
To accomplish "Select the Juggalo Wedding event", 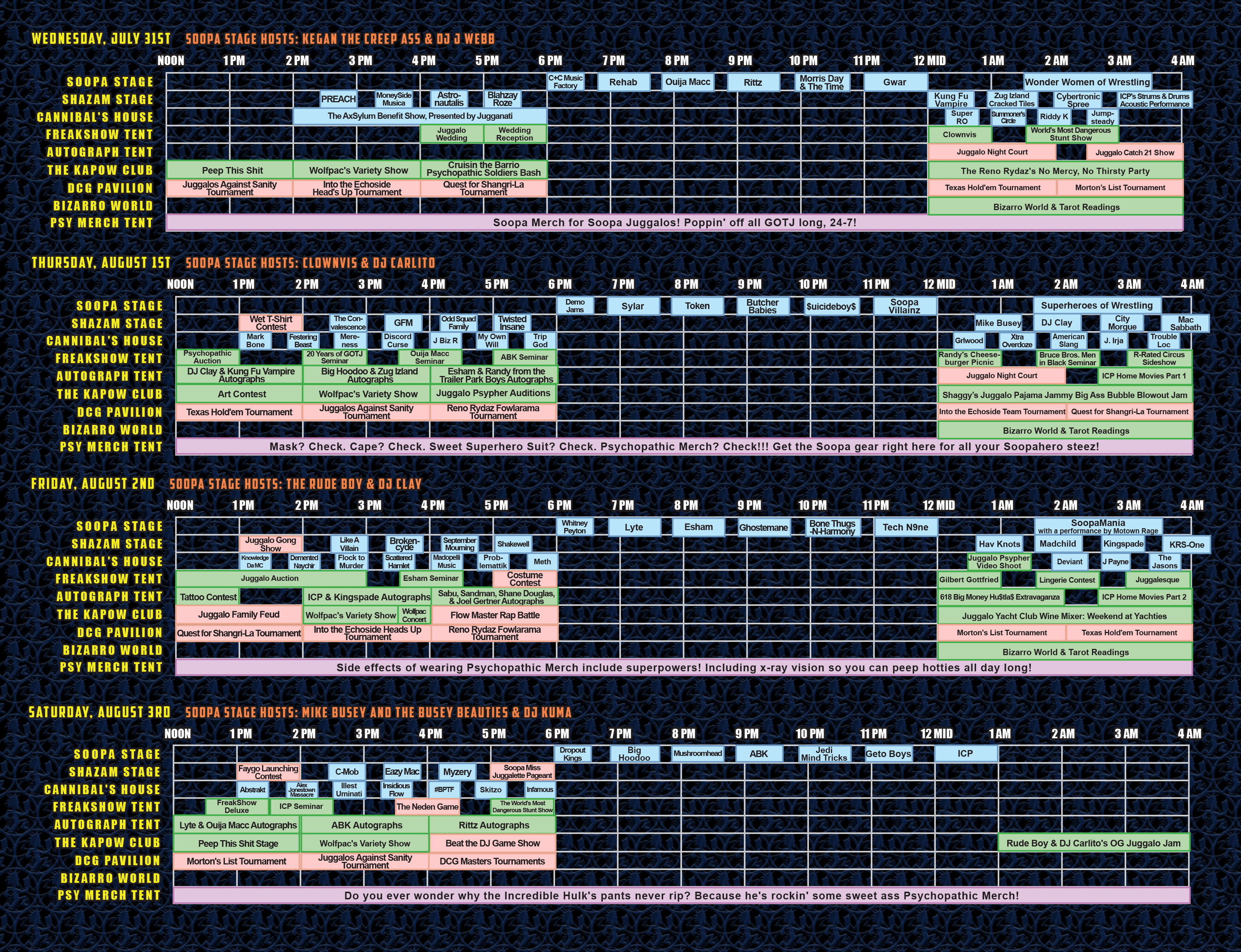I will [x=452, y=134].
